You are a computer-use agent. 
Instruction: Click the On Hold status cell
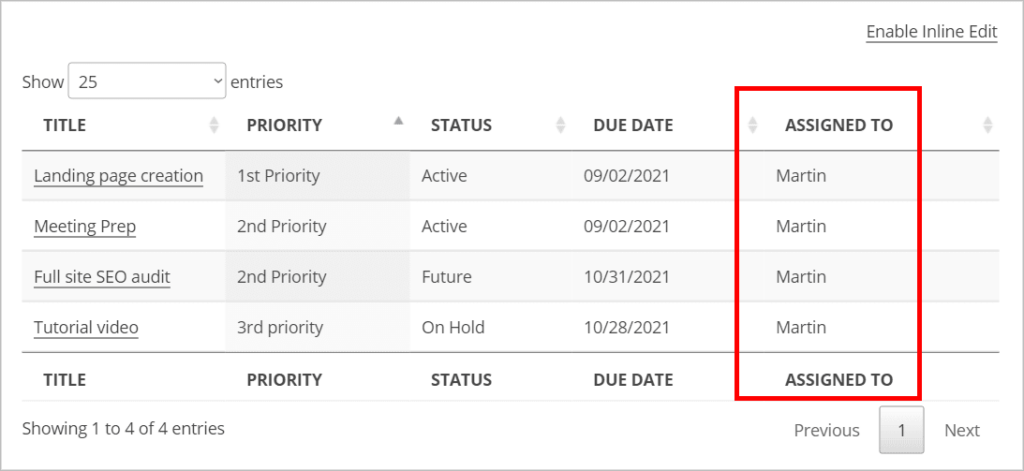point(453,327)
